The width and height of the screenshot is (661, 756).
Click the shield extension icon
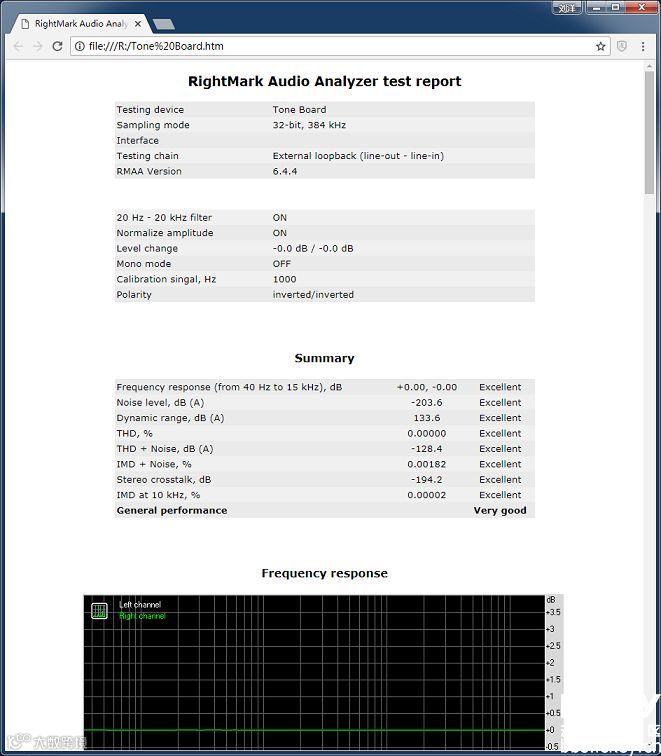click(x=622, y=46)
